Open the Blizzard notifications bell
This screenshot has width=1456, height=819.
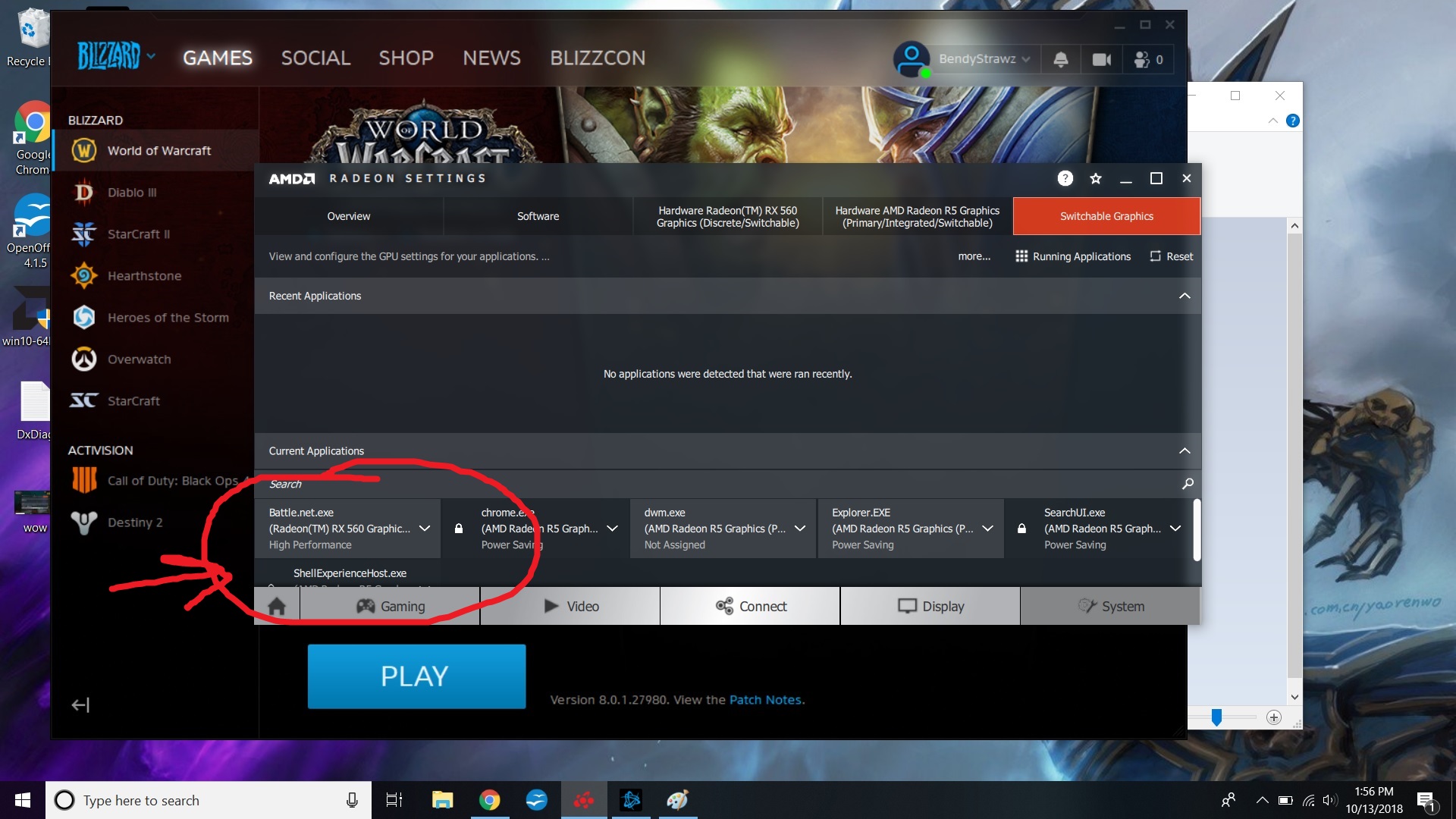[x=1061, y=59]
